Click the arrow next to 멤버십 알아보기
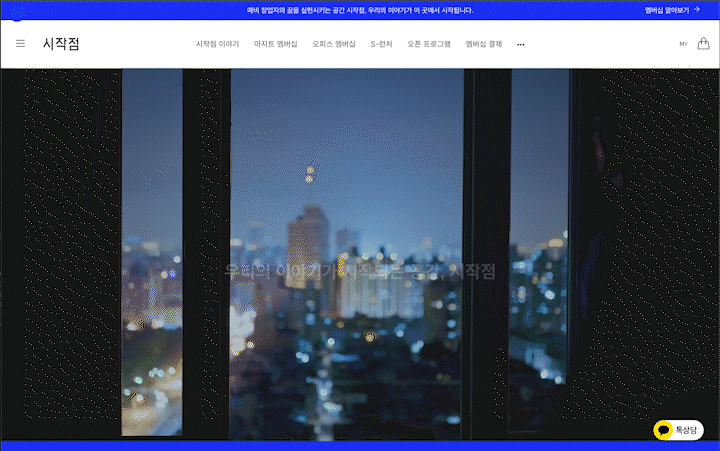This screenshot has width=720, height=451. (x=697, y=10)
